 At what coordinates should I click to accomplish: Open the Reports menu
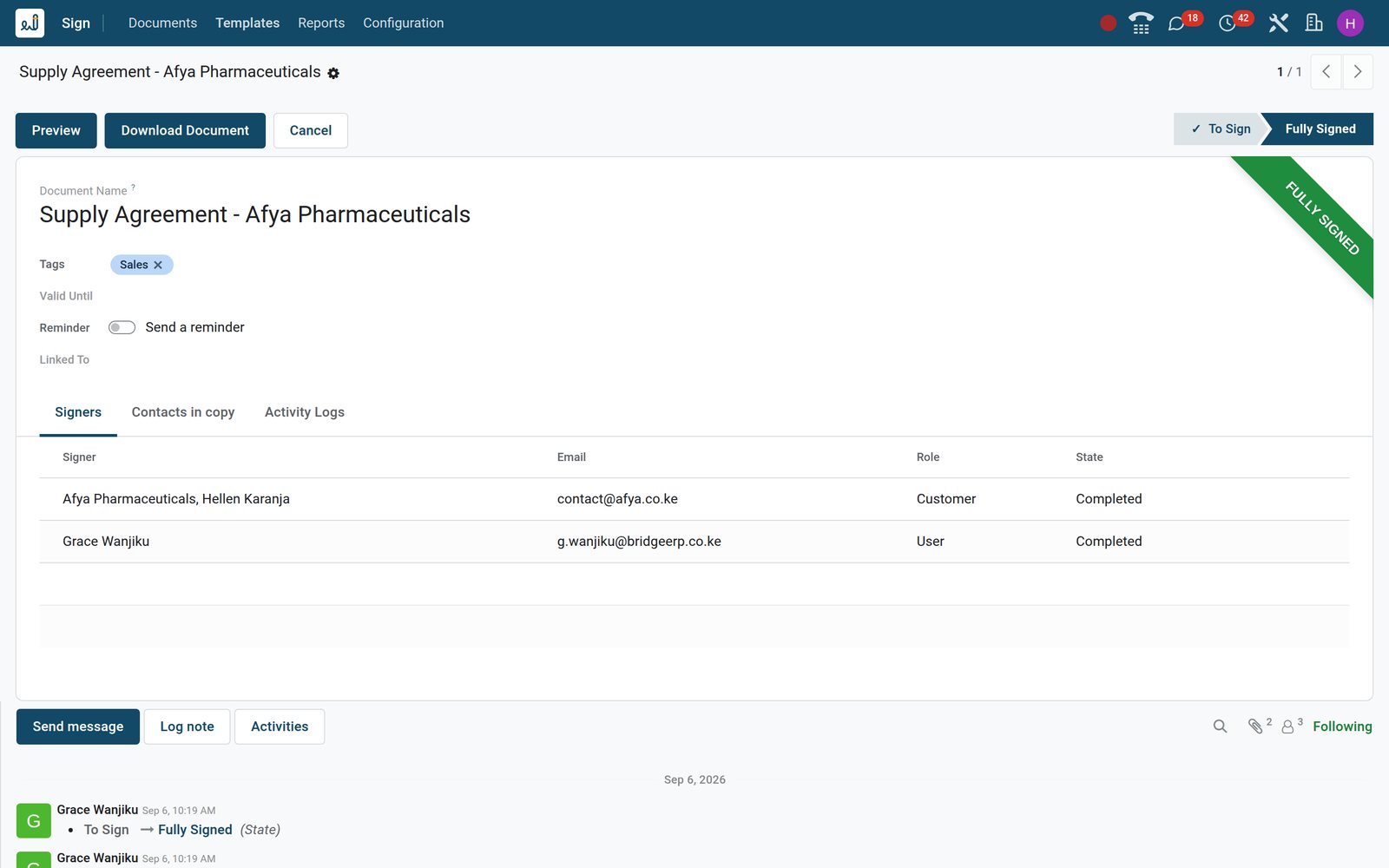321,23
